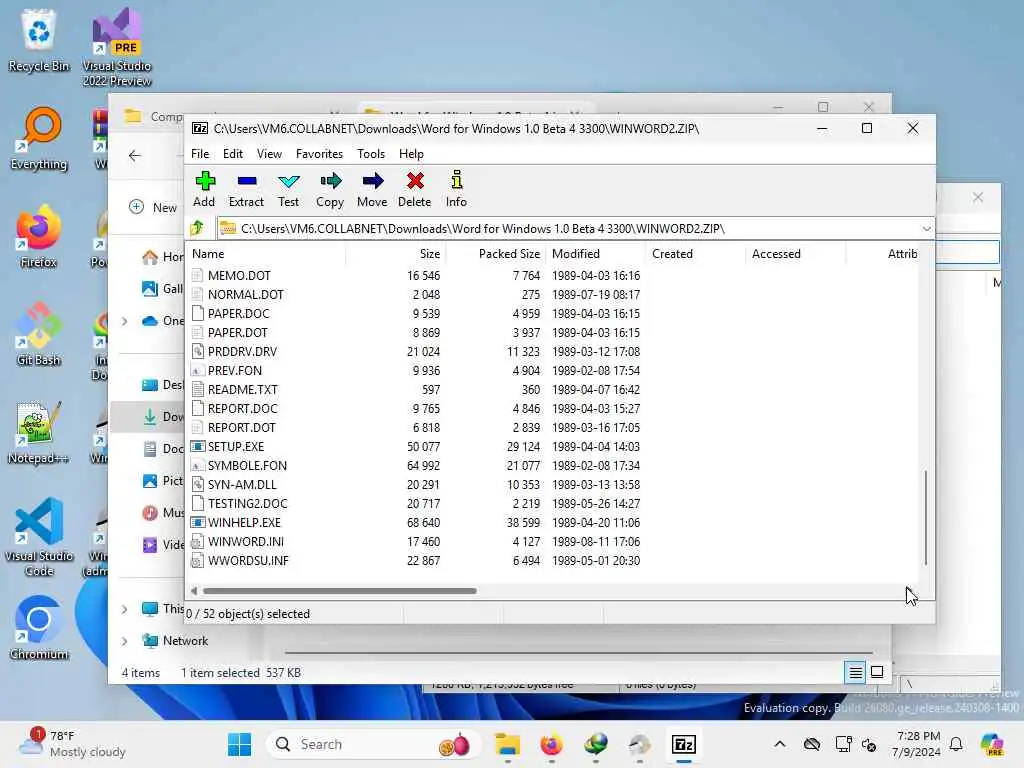Click the red Delete icon
This screenshot has width=1024, height=768.
(x=415, y=182)
